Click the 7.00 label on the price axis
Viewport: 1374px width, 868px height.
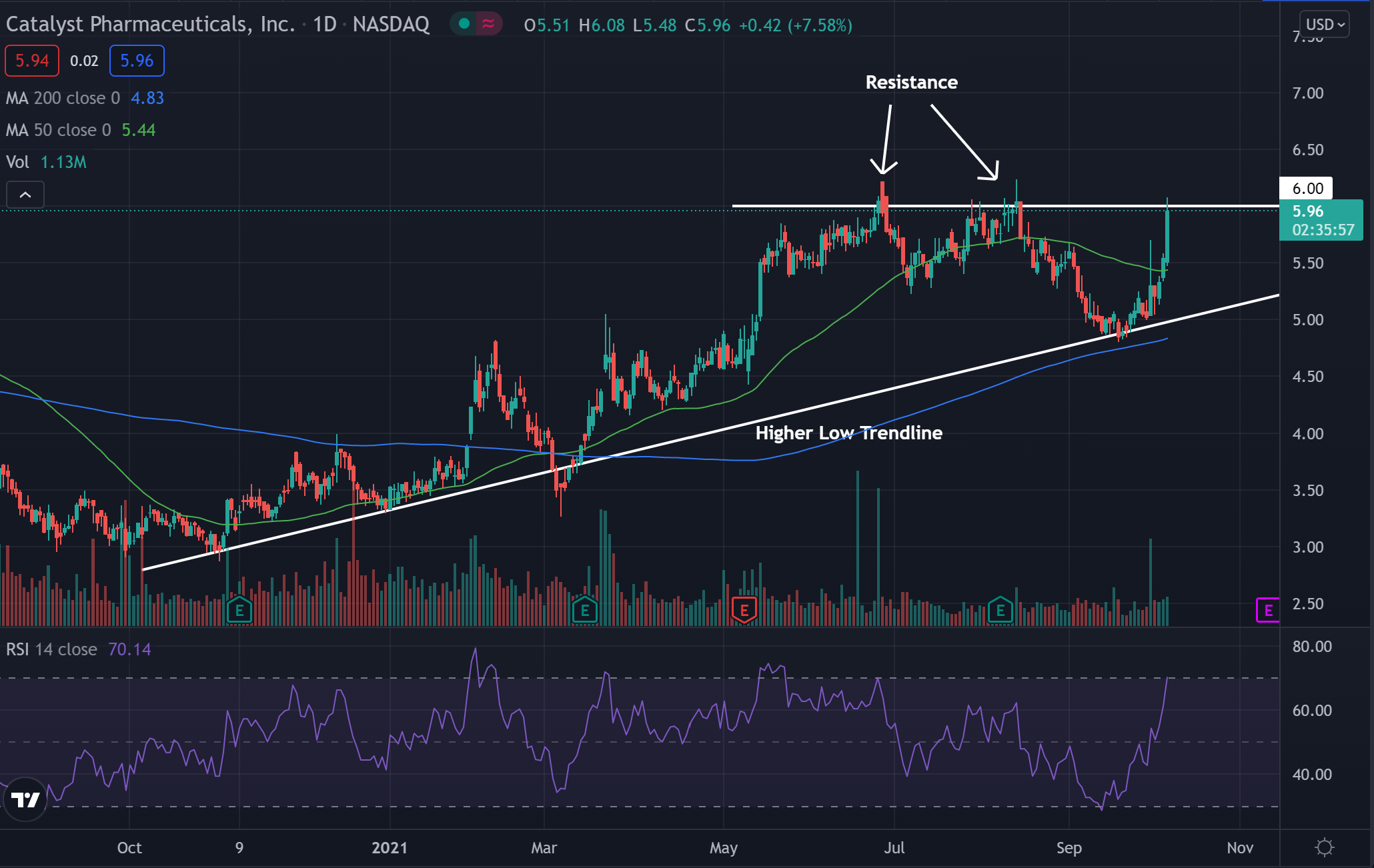click(1308, 93)
